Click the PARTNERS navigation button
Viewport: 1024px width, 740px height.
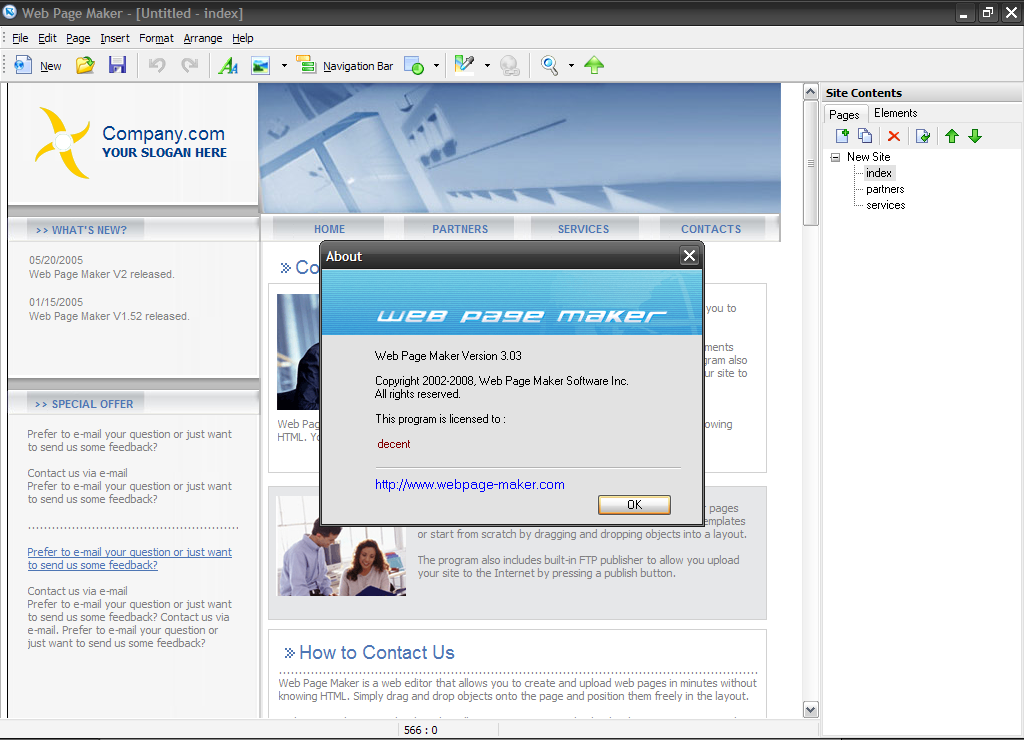pos(460,229)
